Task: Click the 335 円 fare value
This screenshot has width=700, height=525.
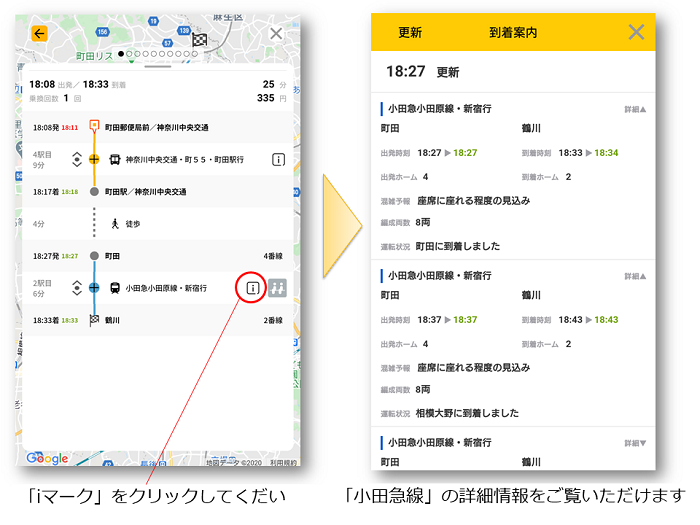Action: click(271, 98)
